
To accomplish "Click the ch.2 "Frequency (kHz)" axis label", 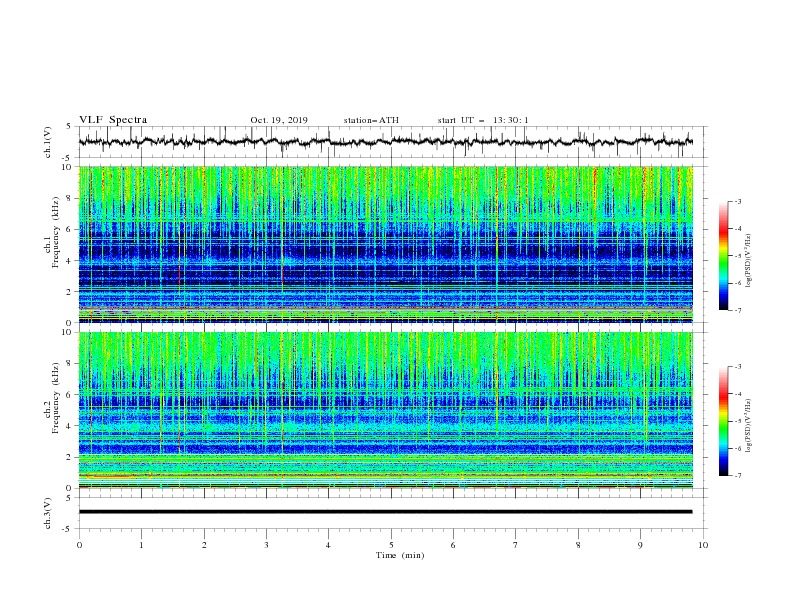I will pyautogui.click(x=55, y=398).
